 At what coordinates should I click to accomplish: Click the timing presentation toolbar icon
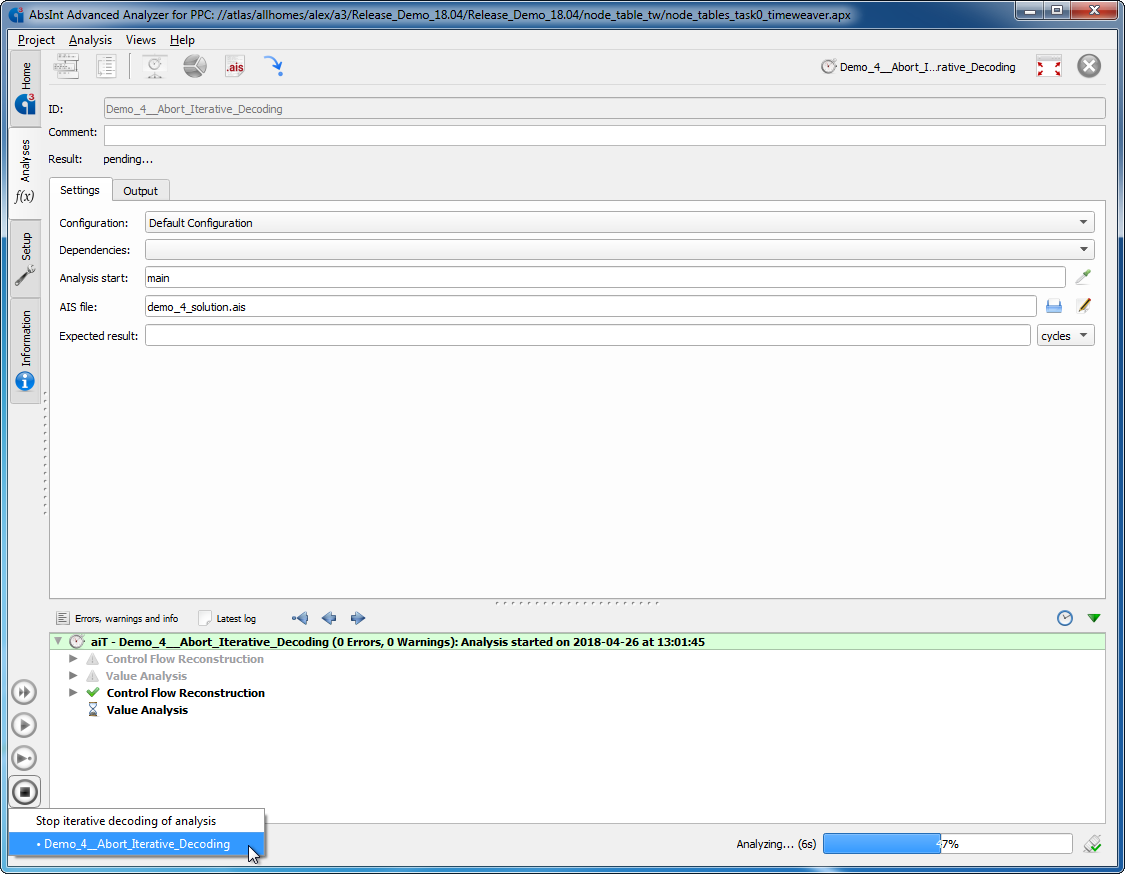click(x=155, y=67)
